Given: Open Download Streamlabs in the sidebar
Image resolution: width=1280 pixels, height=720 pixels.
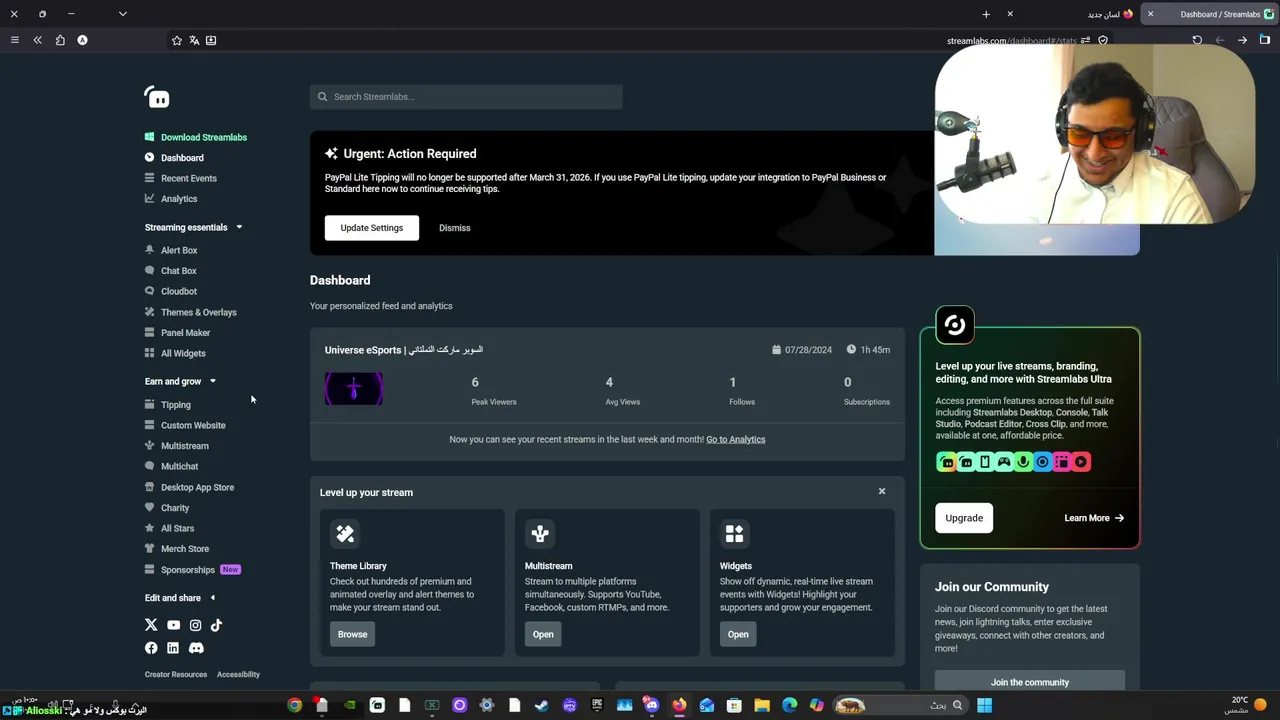Looking at the screenshot, I should [x=196, y=137].
